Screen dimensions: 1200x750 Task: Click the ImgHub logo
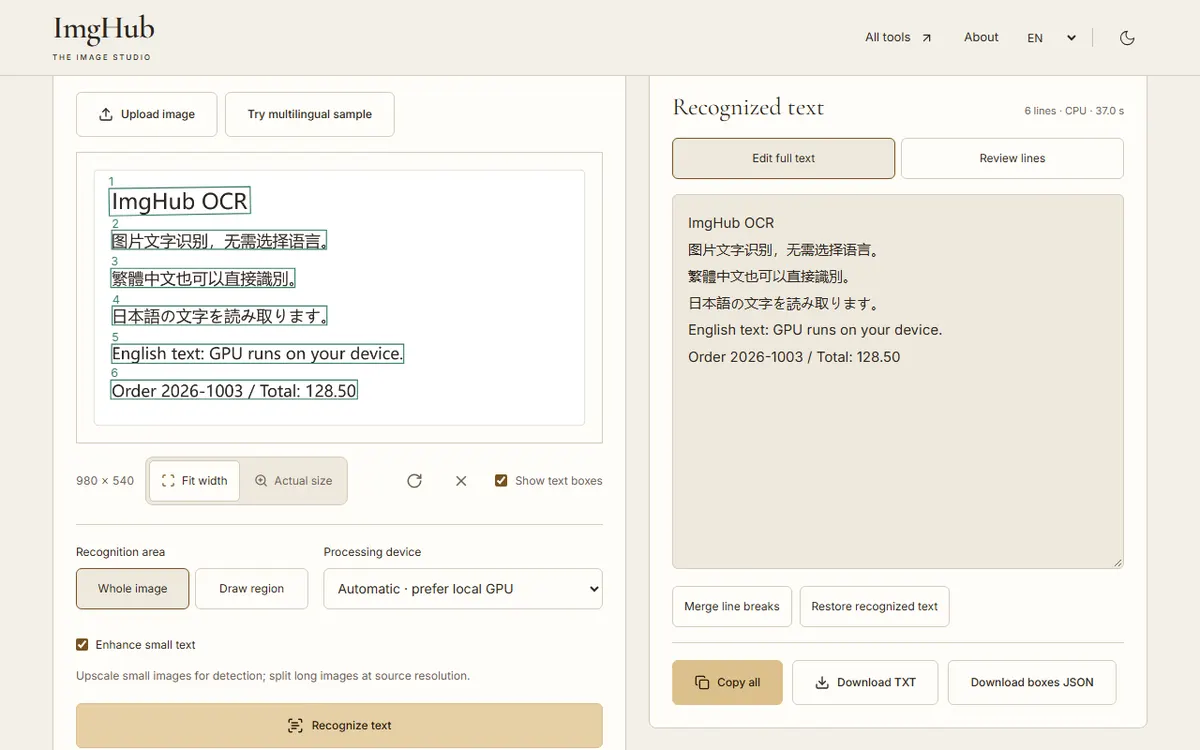tap(104, 38)
